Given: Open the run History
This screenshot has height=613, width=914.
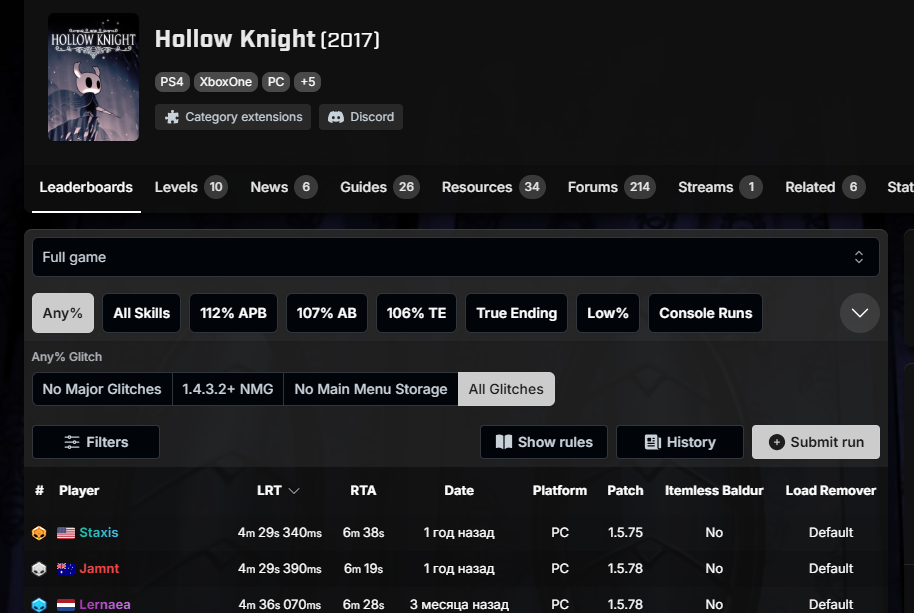Looking at the screenshot, I should pyautogui.click(x=680, y=442).
